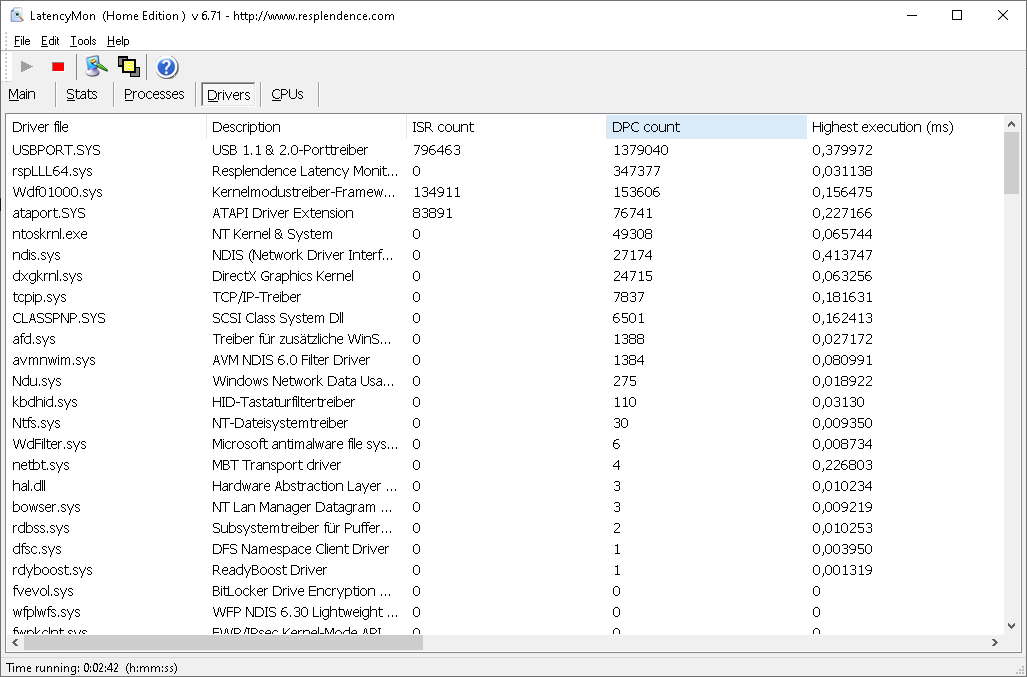Select the hal.dll driver row

point(504,486)
